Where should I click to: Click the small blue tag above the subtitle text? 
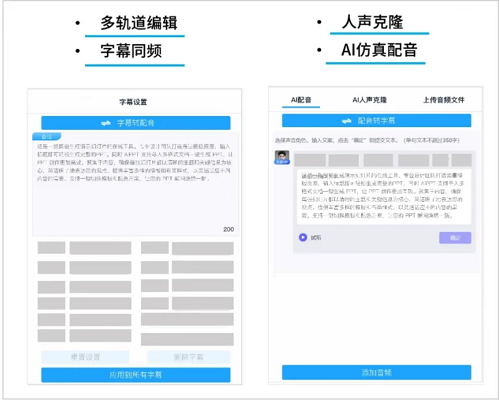pyautogui.click(x=47, y=136)
